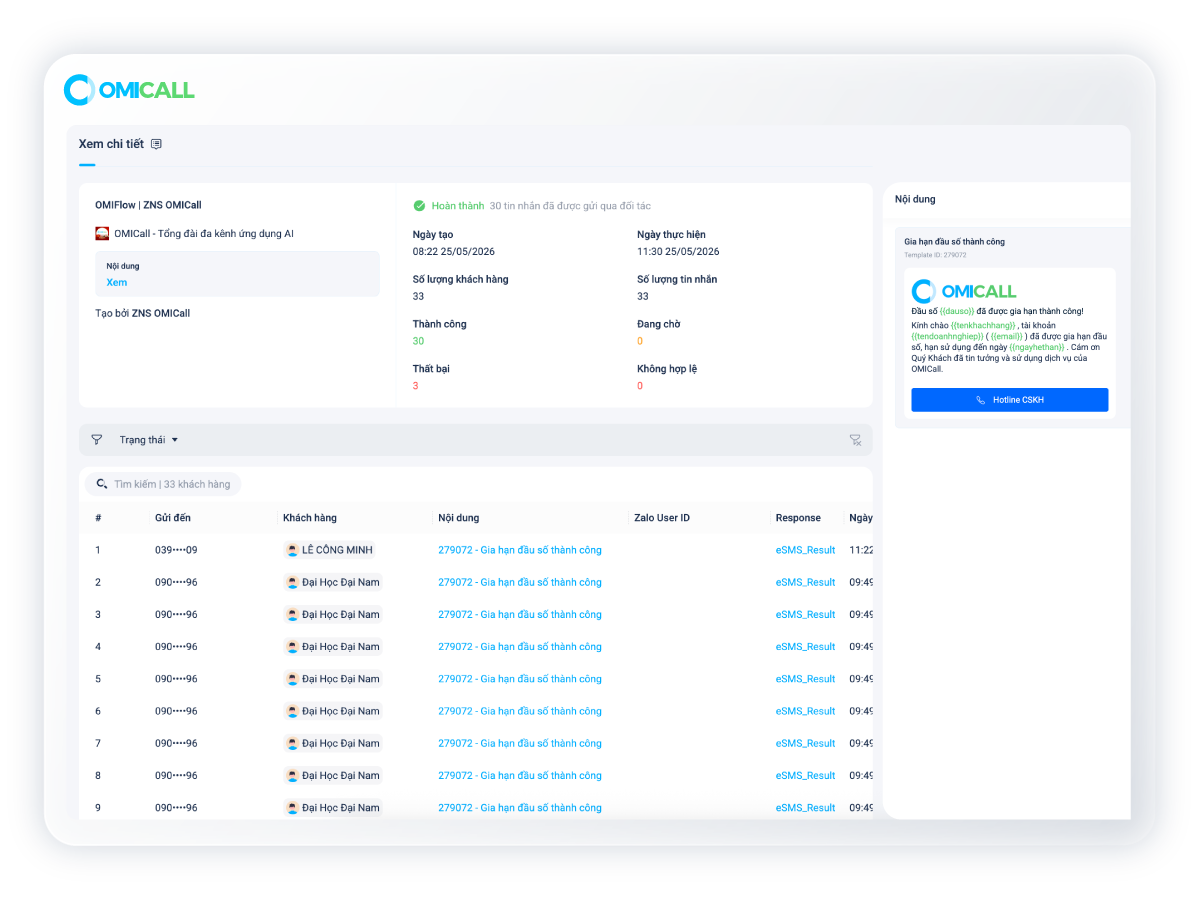Click phone number in row 4
Screen dimensions: 1200x900
tap(176, 647)
